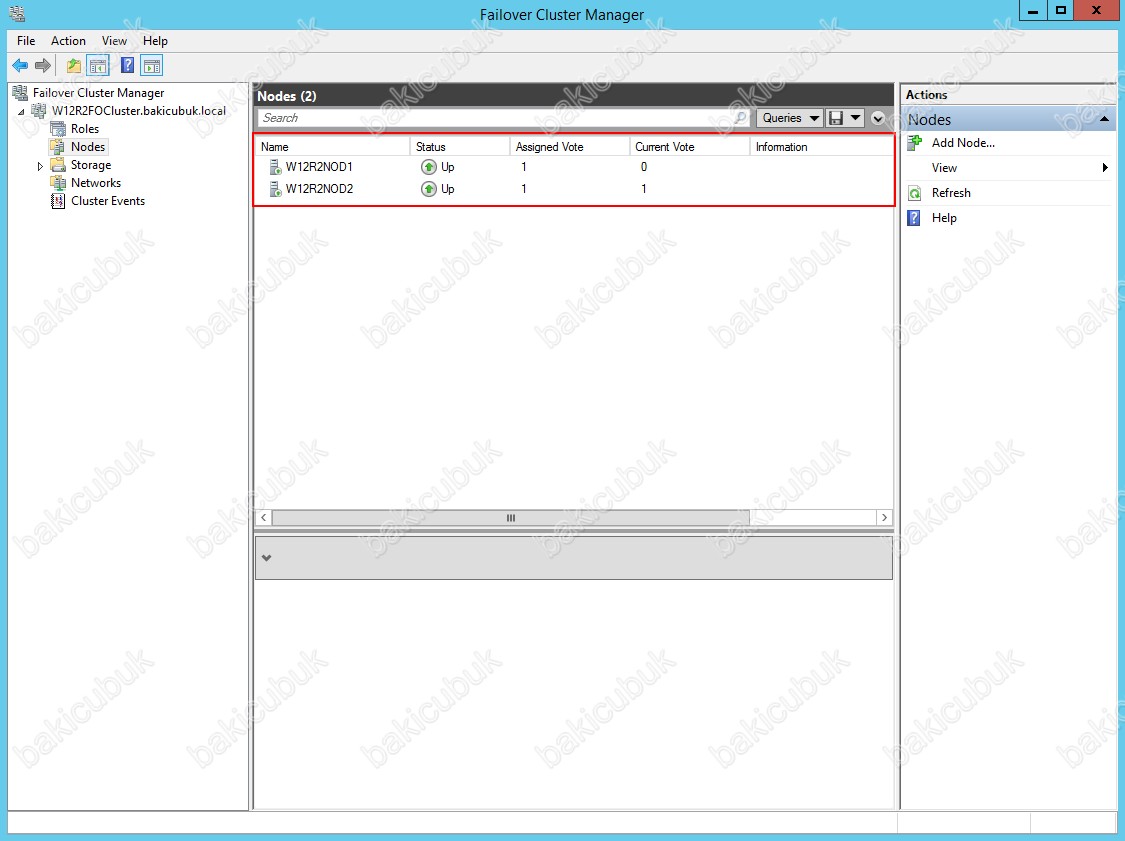Click the Actions pane title
Image resolution: width=1125 pixels, height=841 pixels.
pyautogui.click(x=926, y=95)
